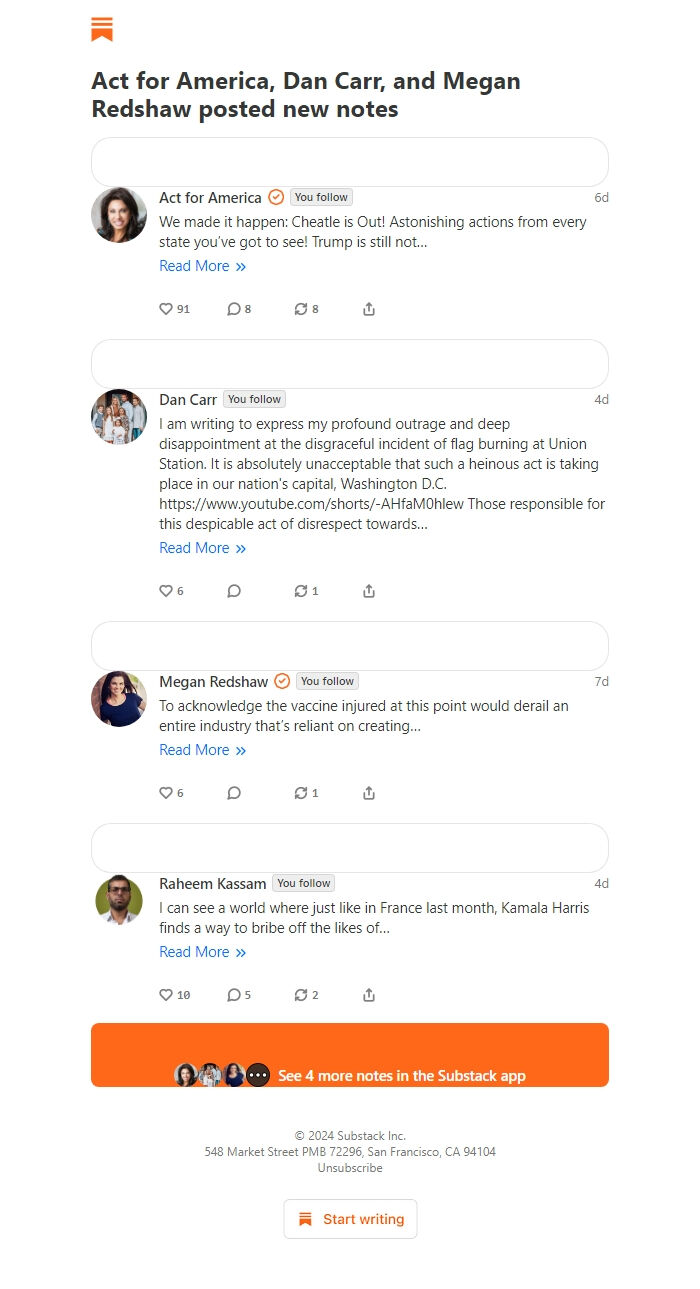700x1289 pixels.
Task: Expand Megan Redshaw's note via Read More
Action: click(x=203, y=750)
